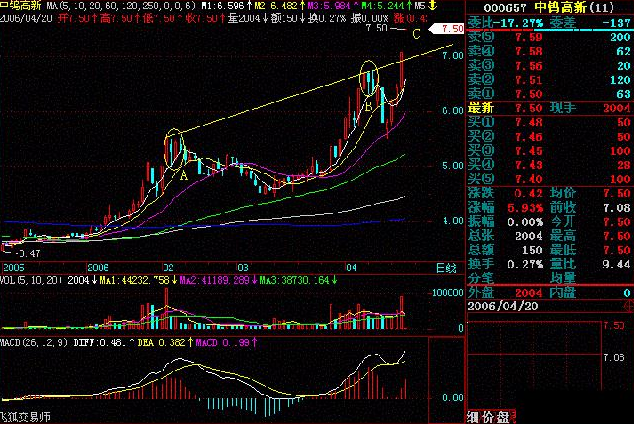Click the white 7.50 current price tag

tap(447, 28)
